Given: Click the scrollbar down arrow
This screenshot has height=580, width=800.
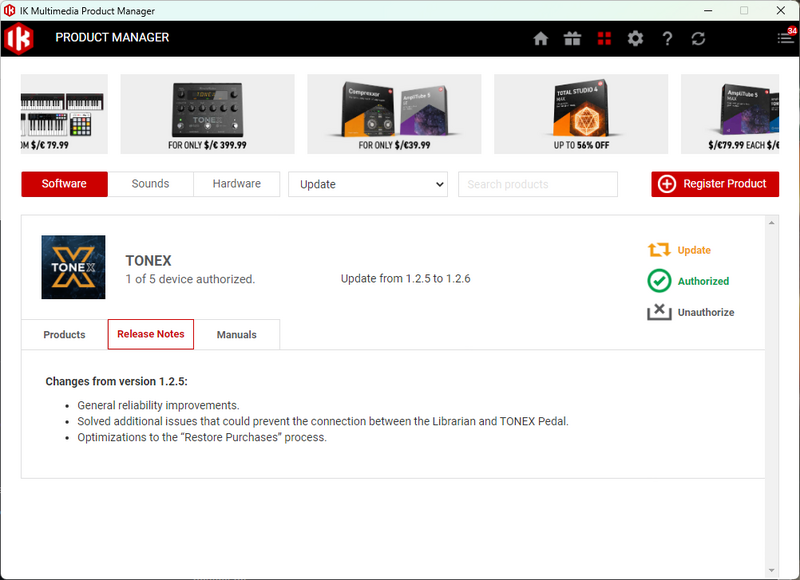Looking at the screenshot, I should tap(771, 570).
